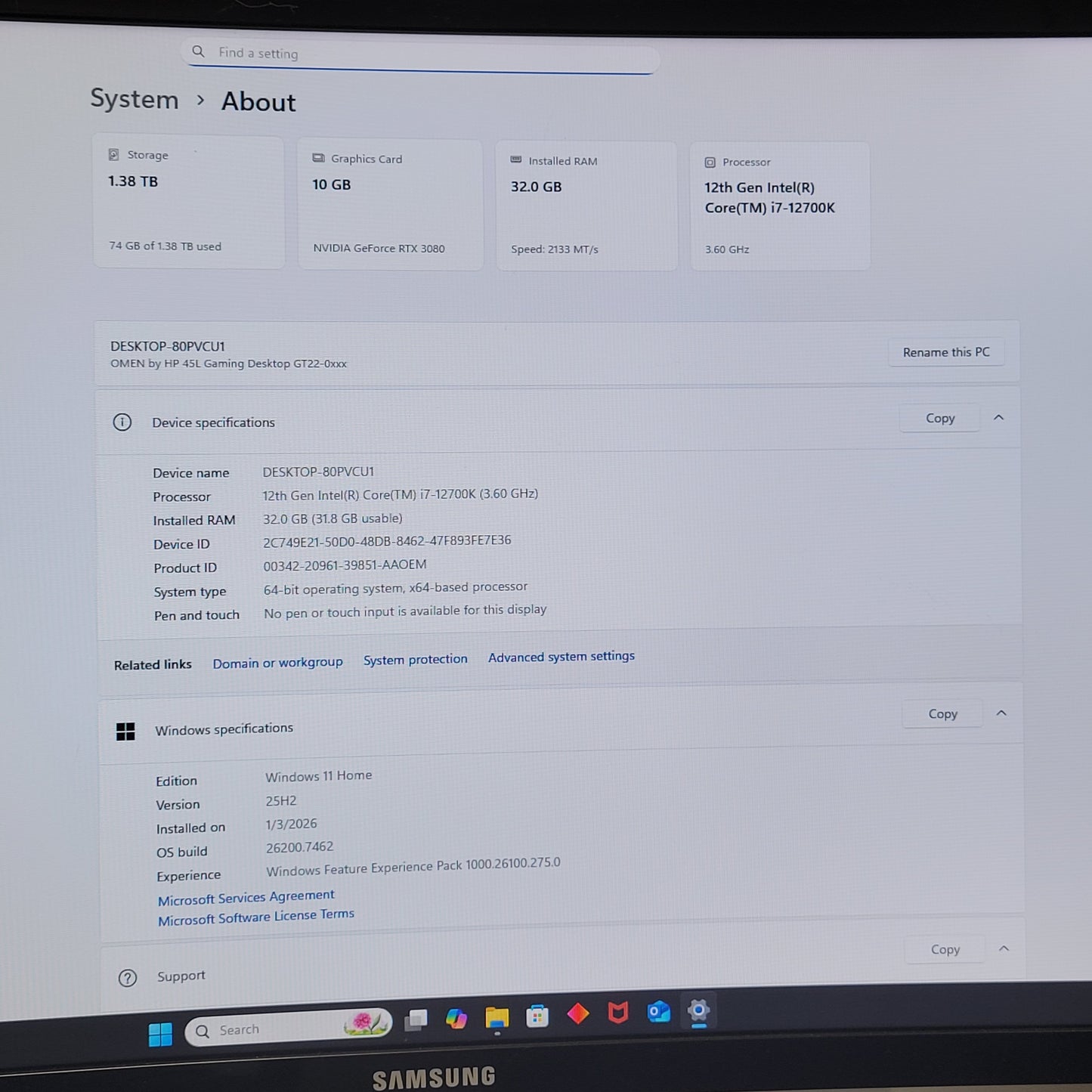Collapse the Windows specifications section
The width and height of the screenshot is (1092, 1092).
(1001, 713)
